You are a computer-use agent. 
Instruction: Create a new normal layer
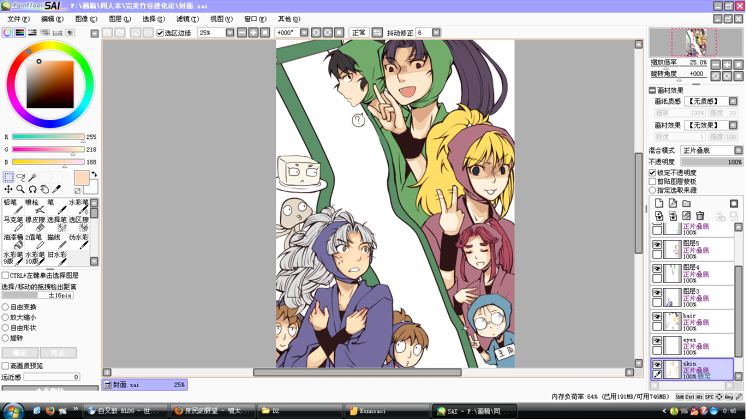pos(659,203)
